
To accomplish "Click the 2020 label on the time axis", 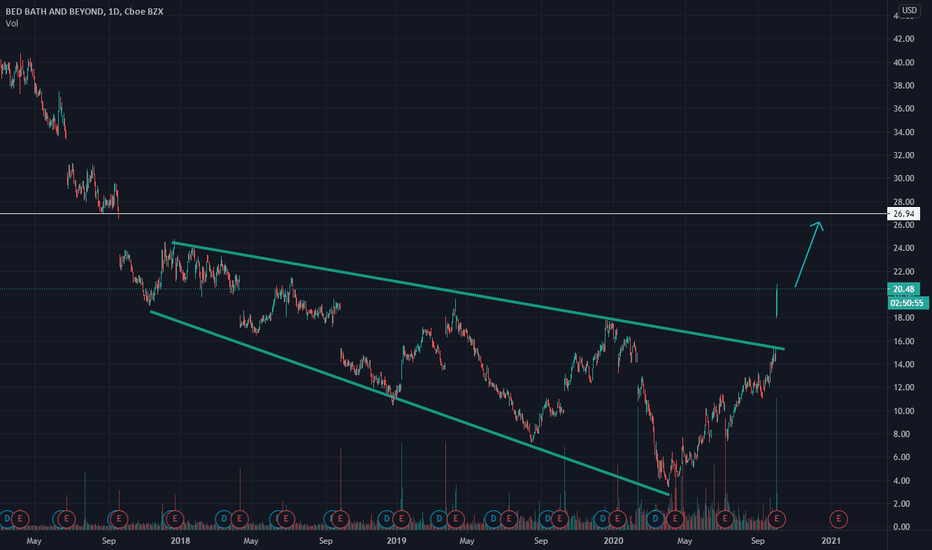I will click(x=613, y=540).
